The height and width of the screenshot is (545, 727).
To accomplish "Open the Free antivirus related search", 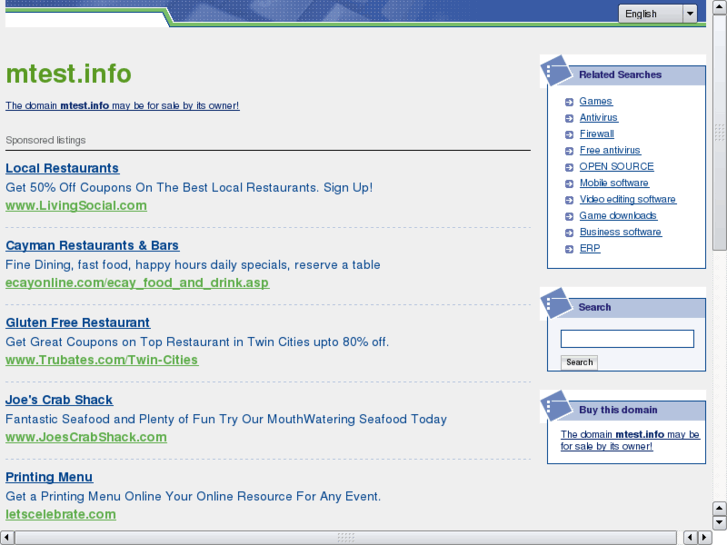I will [610, 150].
